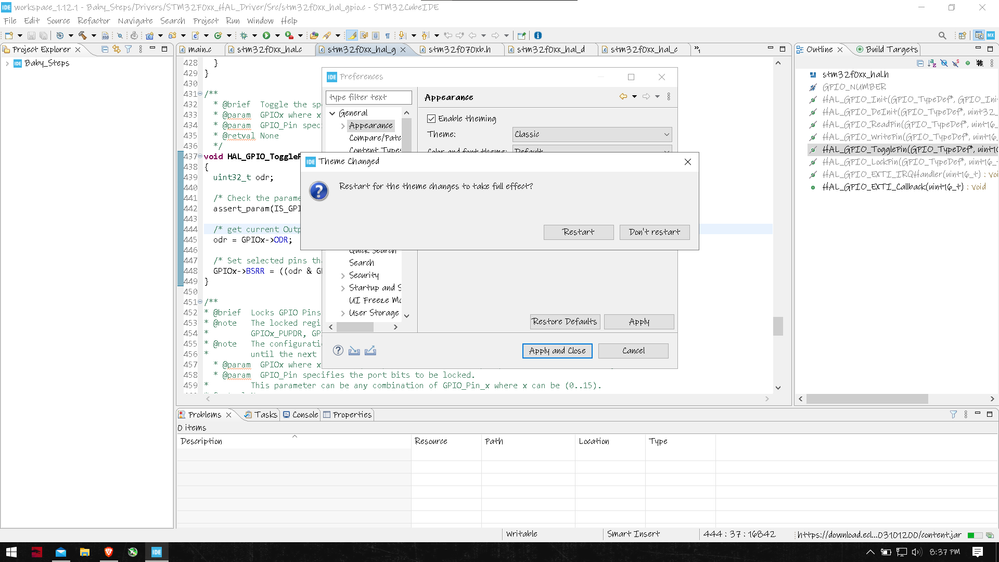Click Cancel in Preferences dialog
This screenshot has height=562, width=999.
tap(633, 350)
